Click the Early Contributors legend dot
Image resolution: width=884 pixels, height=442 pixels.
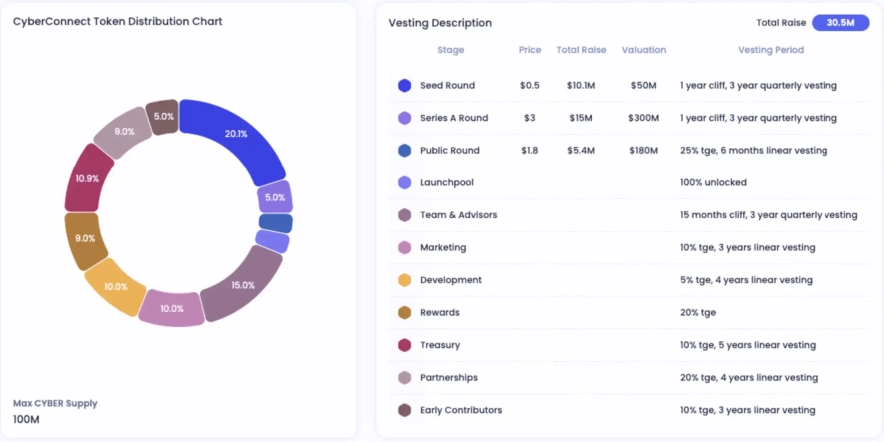coord(404,410)
